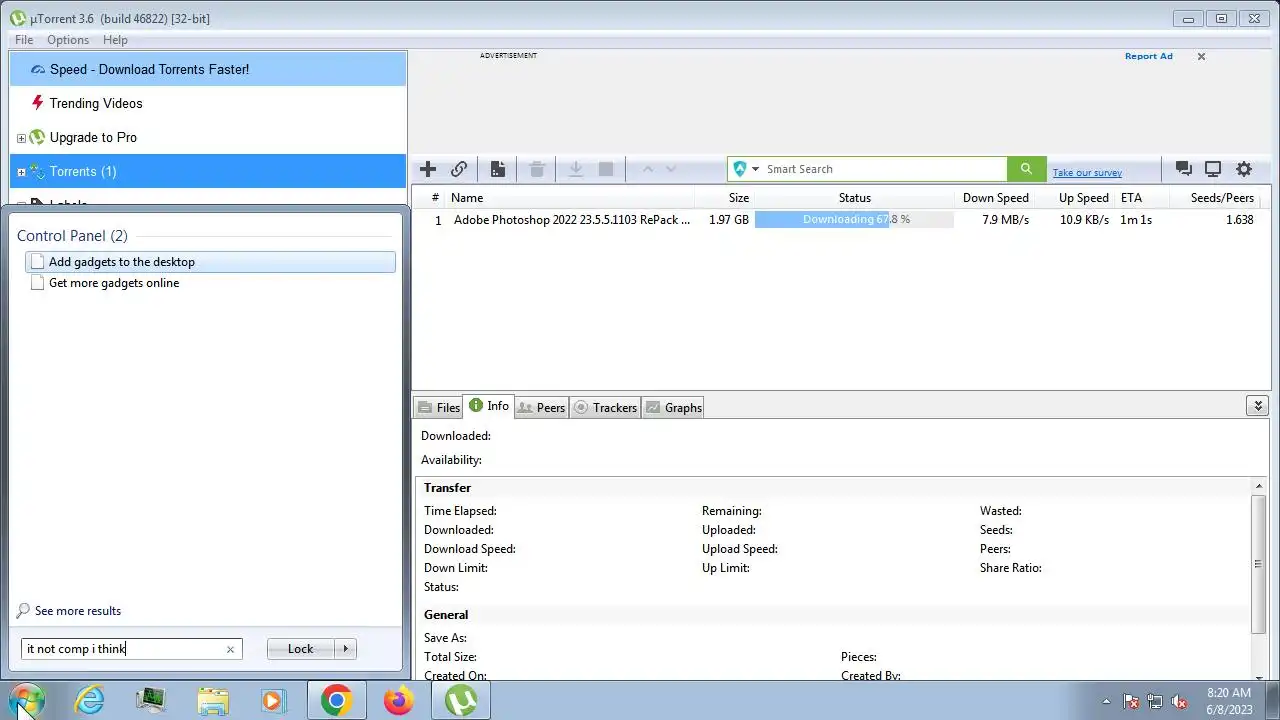Viewport: 1280px width, 720px height.
Task: Click the Report Ad link
Action: (x=1148, y=56)
